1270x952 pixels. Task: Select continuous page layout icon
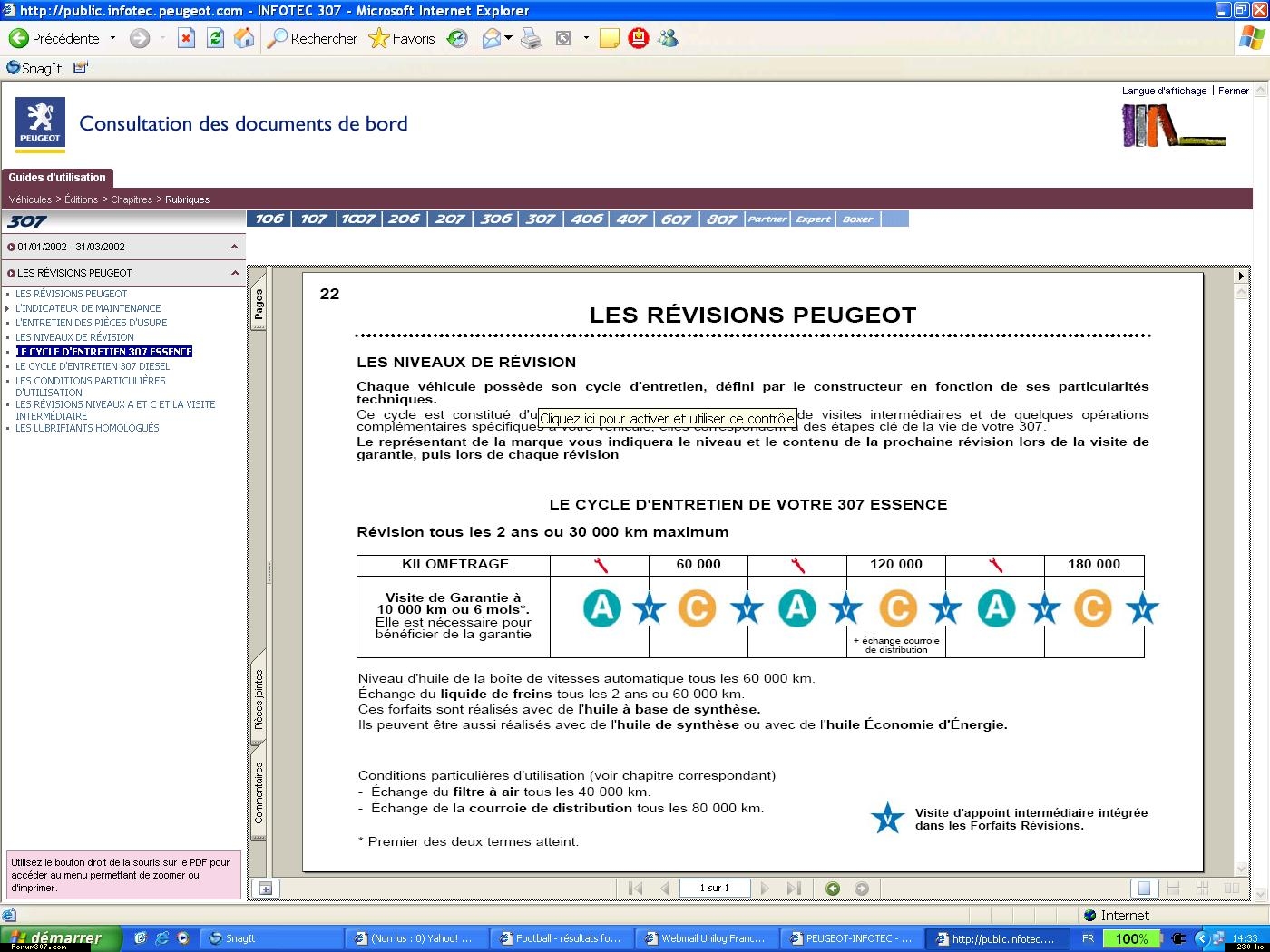(1173, 889)
